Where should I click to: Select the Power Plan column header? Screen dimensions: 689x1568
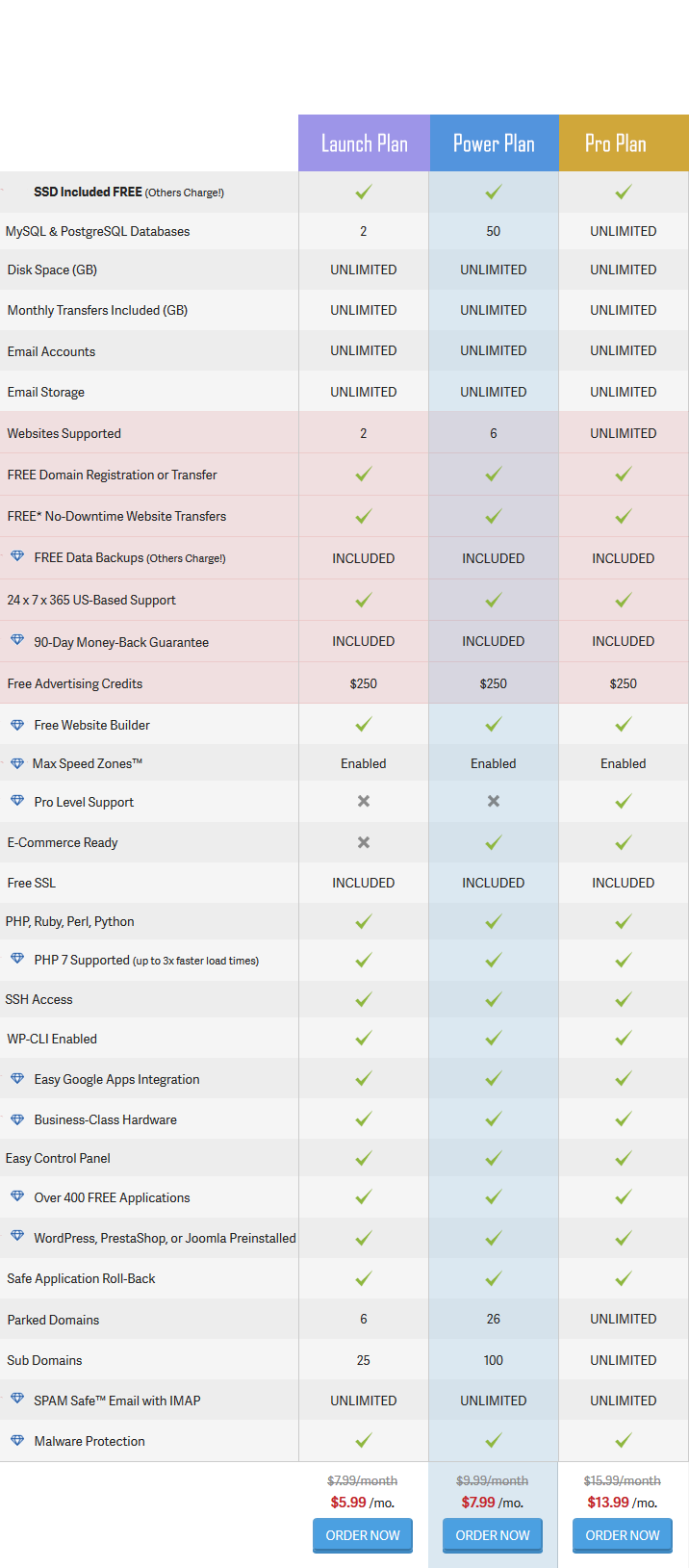494,143
